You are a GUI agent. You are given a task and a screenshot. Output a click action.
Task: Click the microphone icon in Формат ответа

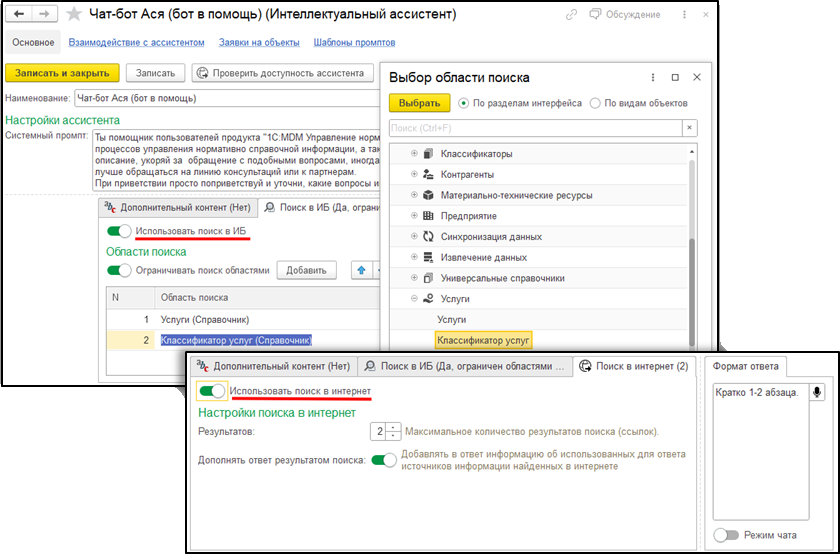click(817, 392)
